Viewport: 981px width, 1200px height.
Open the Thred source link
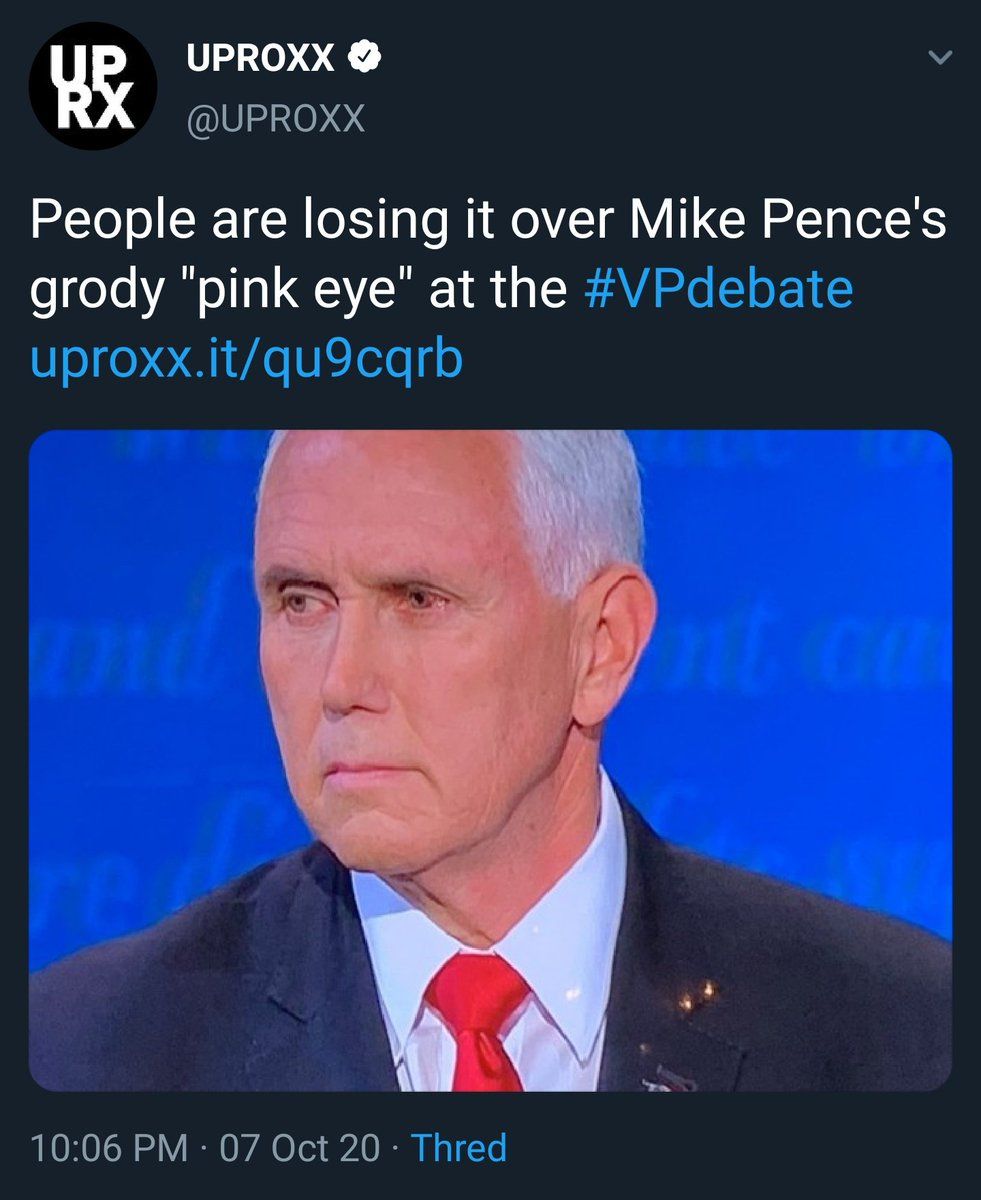[459, 1147]
